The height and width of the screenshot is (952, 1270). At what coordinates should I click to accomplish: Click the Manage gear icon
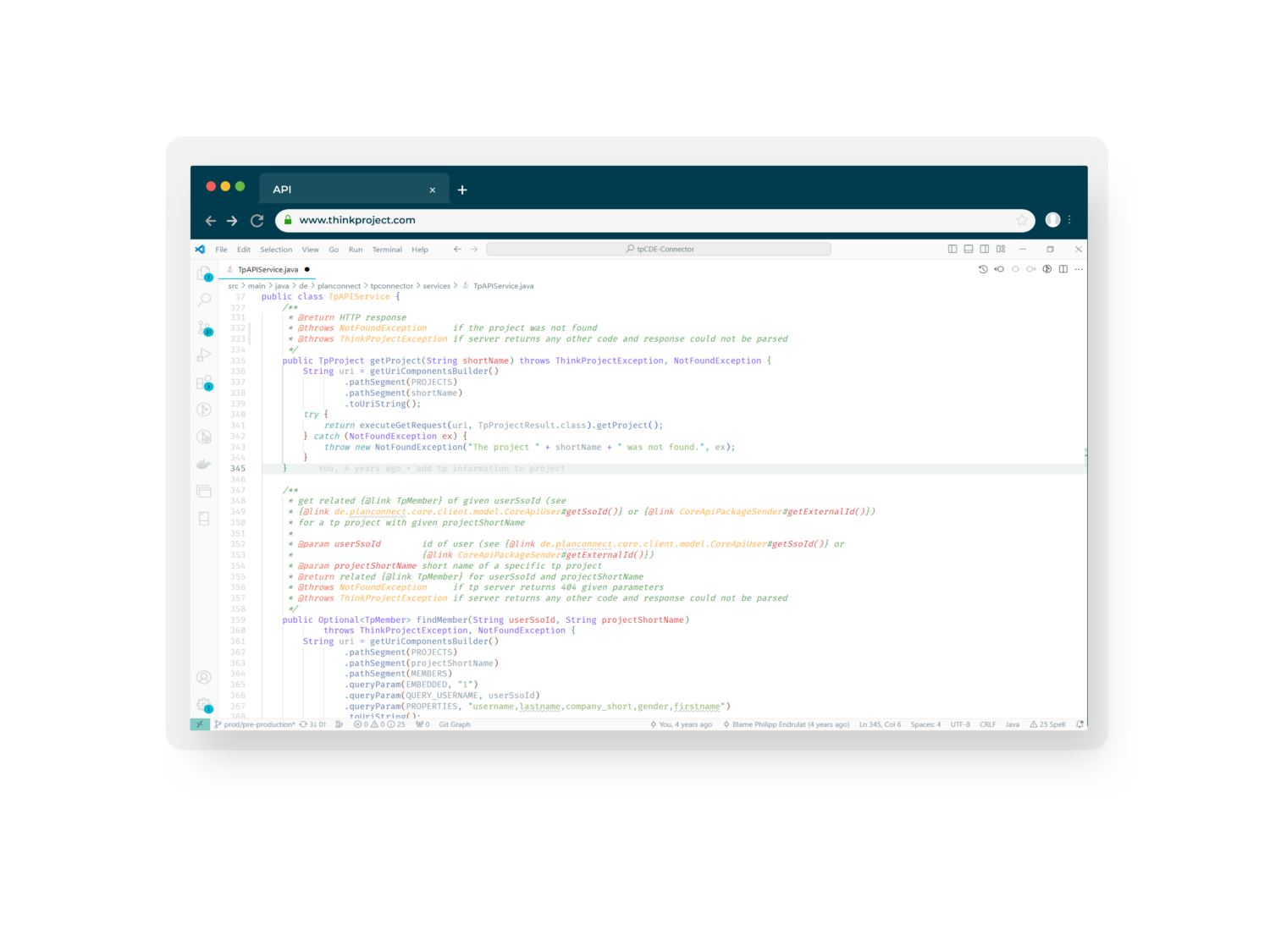click(x=204, y=704)
